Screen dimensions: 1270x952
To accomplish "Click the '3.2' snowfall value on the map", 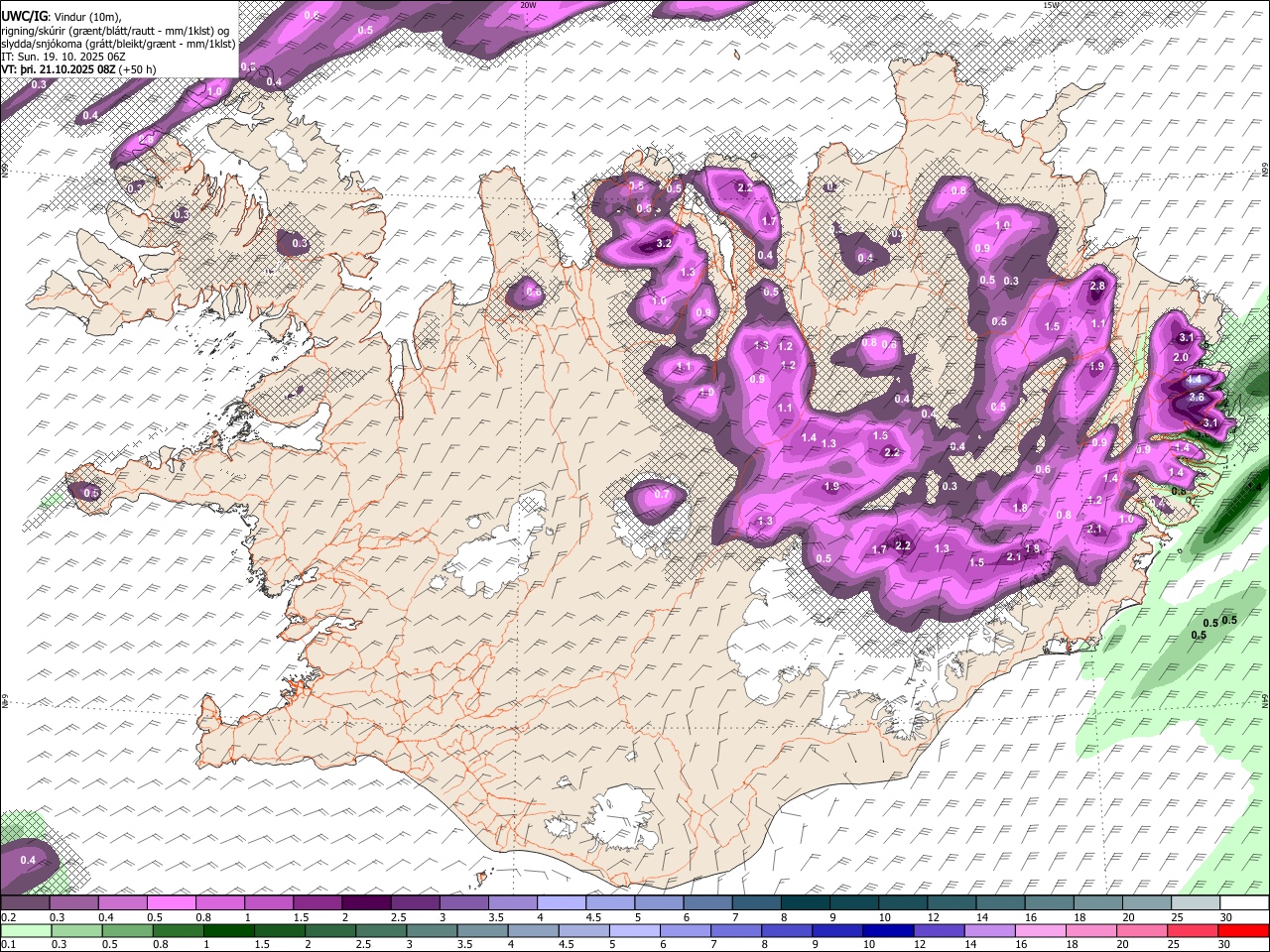I will [x=665, y=243].
